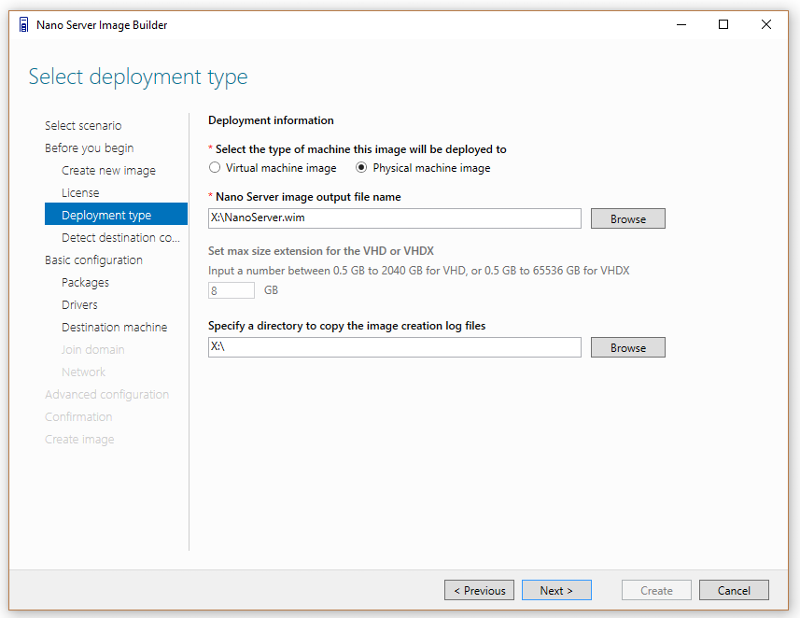Viewport: 800px width, 618px height.
Task: Browse for Nano Server image output file
Action: click(x=628, y=218)
